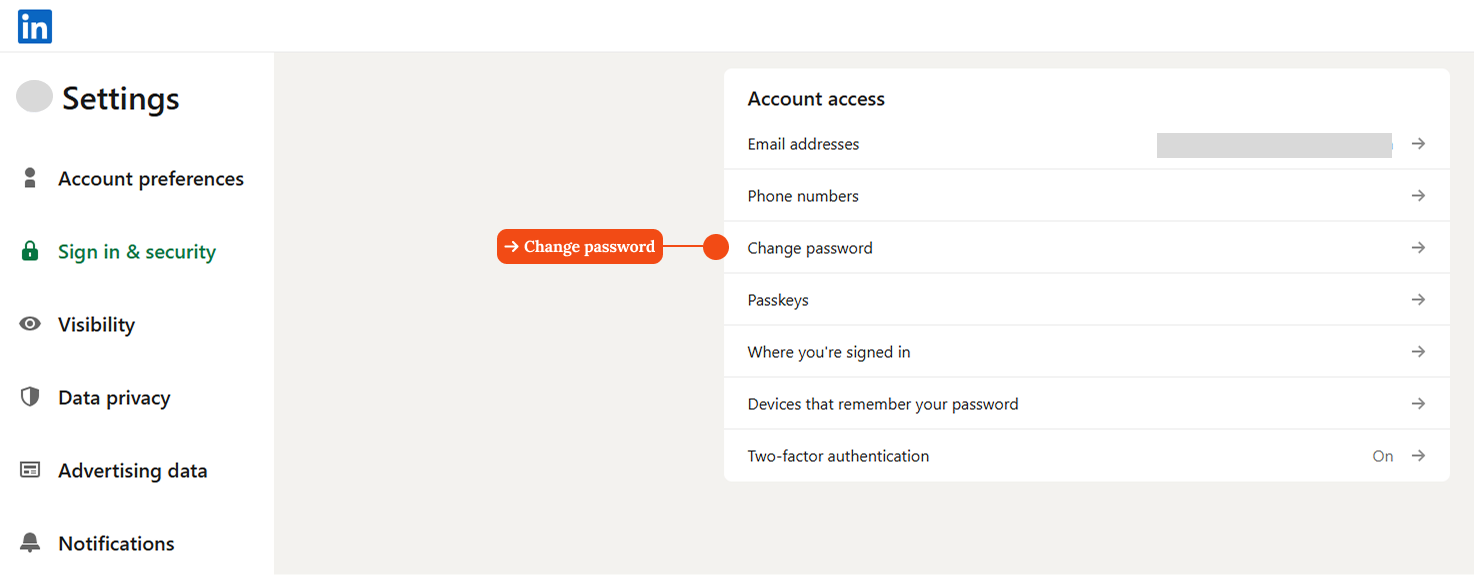Click the profile avatar next to Settings
The image size is (1474, 575).
[34, 96]
